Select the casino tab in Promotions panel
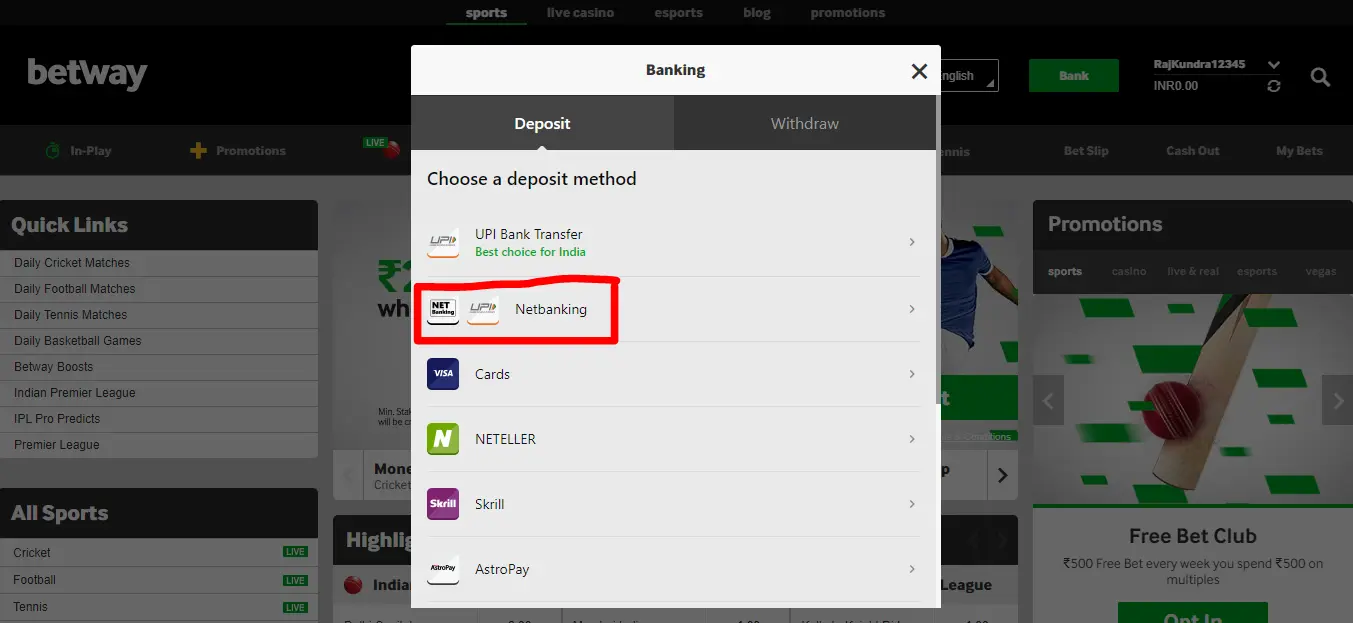Viewport: 1353px width, 623px height. [1129, 271]
